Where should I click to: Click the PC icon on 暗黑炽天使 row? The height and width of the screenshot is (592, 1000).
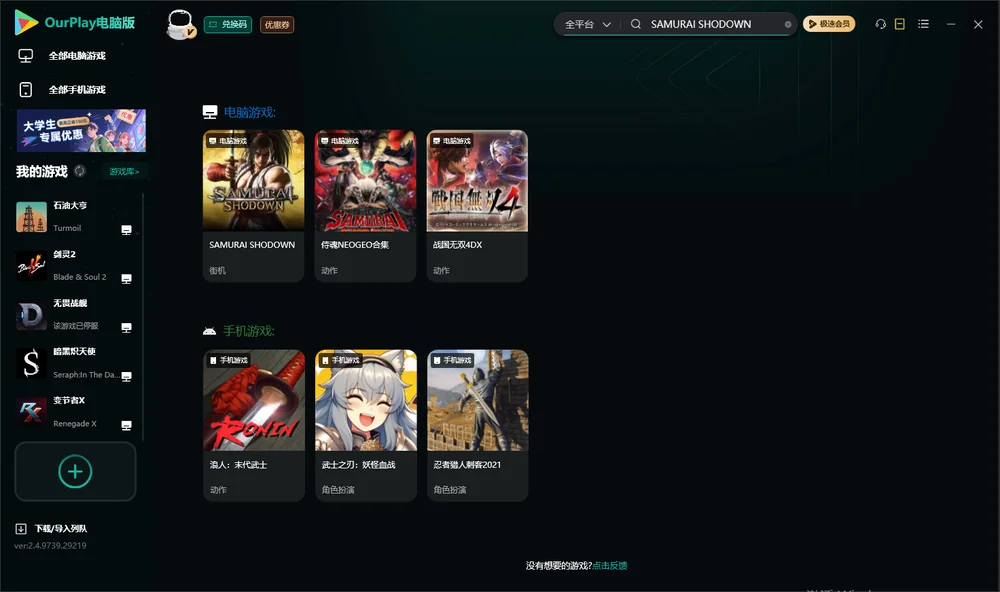(126, 376)
